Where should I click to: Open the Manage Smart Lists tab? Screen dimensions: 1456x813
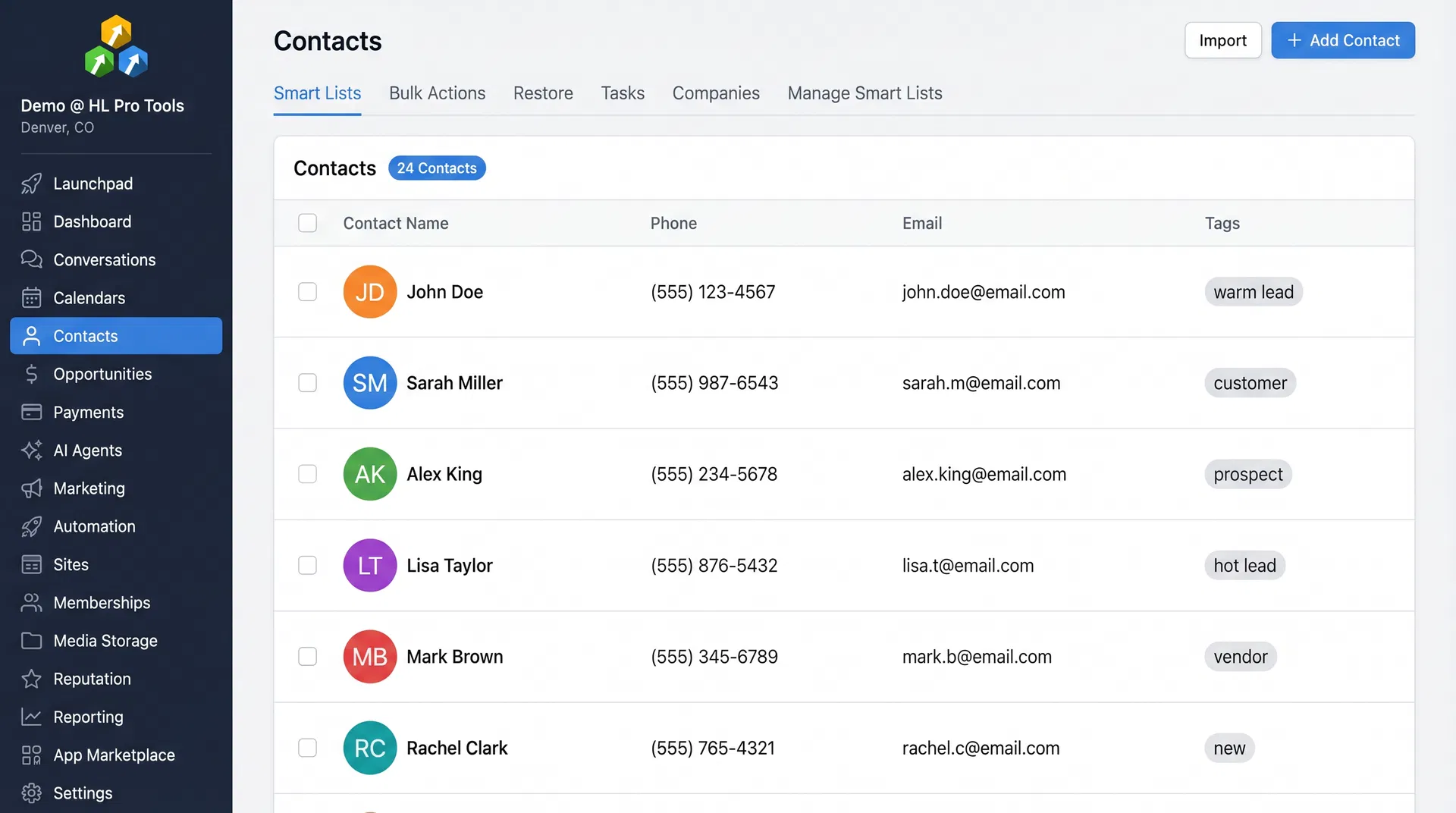click(864, 93)
